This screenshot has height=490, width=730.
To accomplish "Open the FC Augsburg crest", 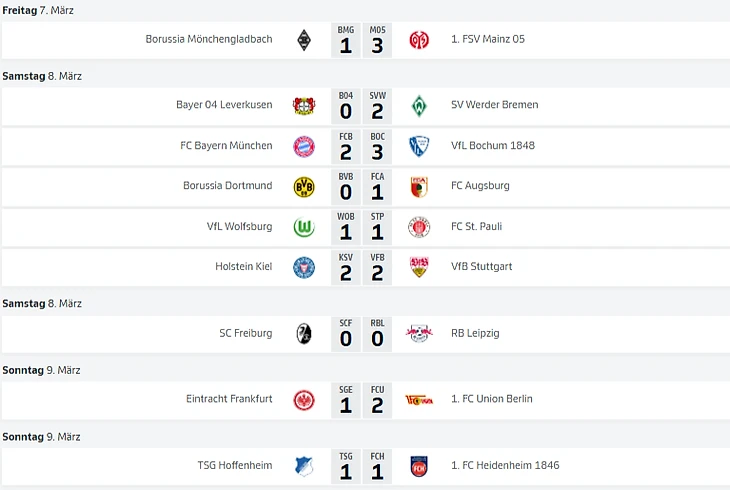I will (x=419, y=187).
